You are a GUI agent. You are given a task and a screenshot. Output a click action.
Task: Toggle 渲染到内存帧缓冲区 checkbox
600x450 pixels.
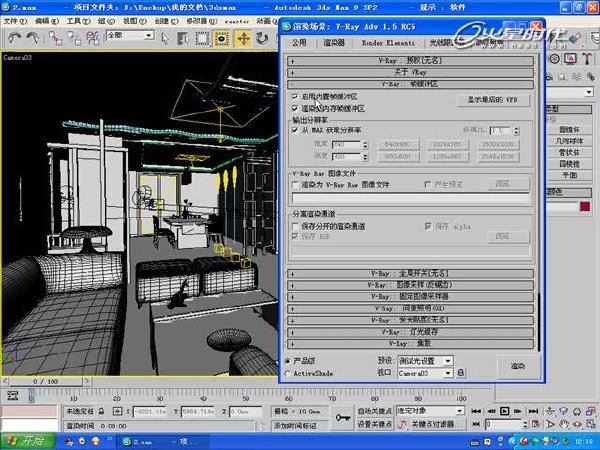pyautogui.click(x=295, y=109)
